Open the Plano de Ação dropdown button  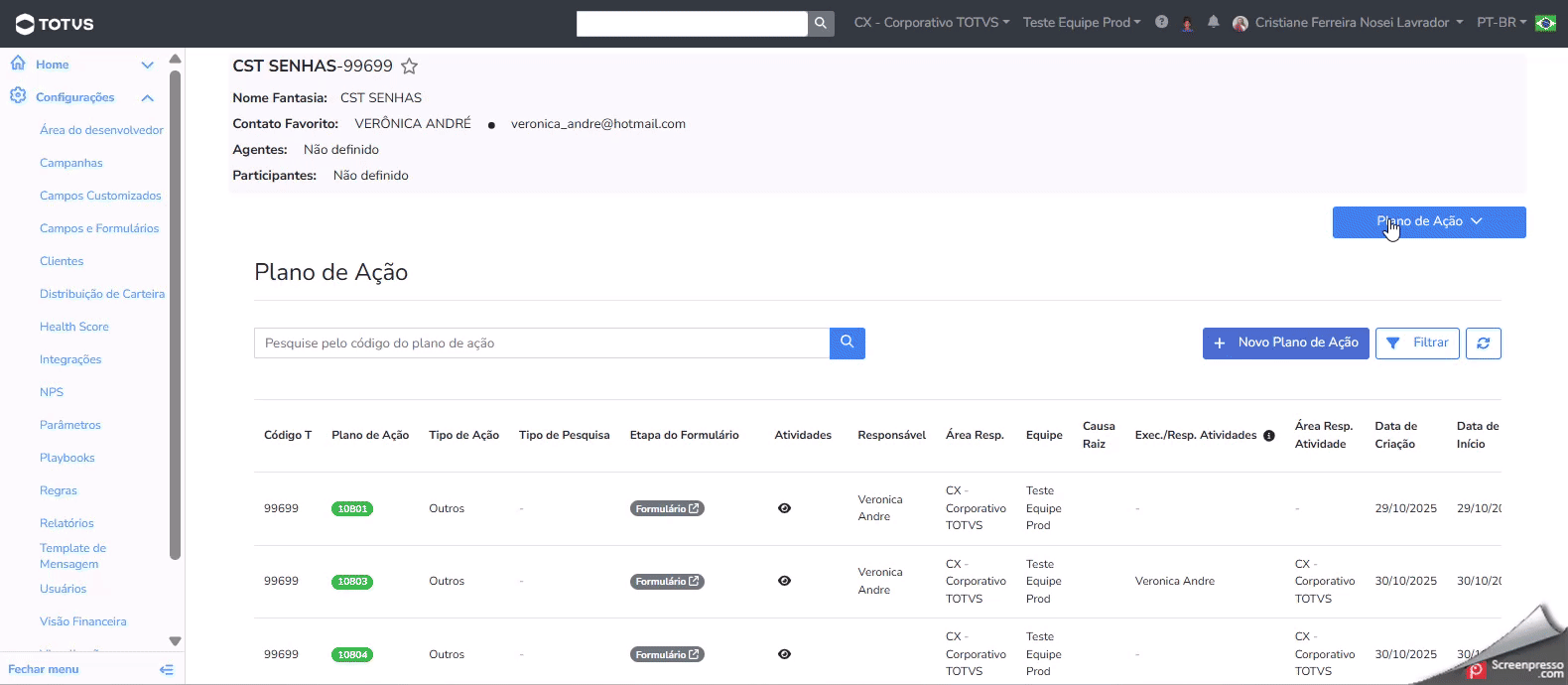click(x=1428, y=222)
